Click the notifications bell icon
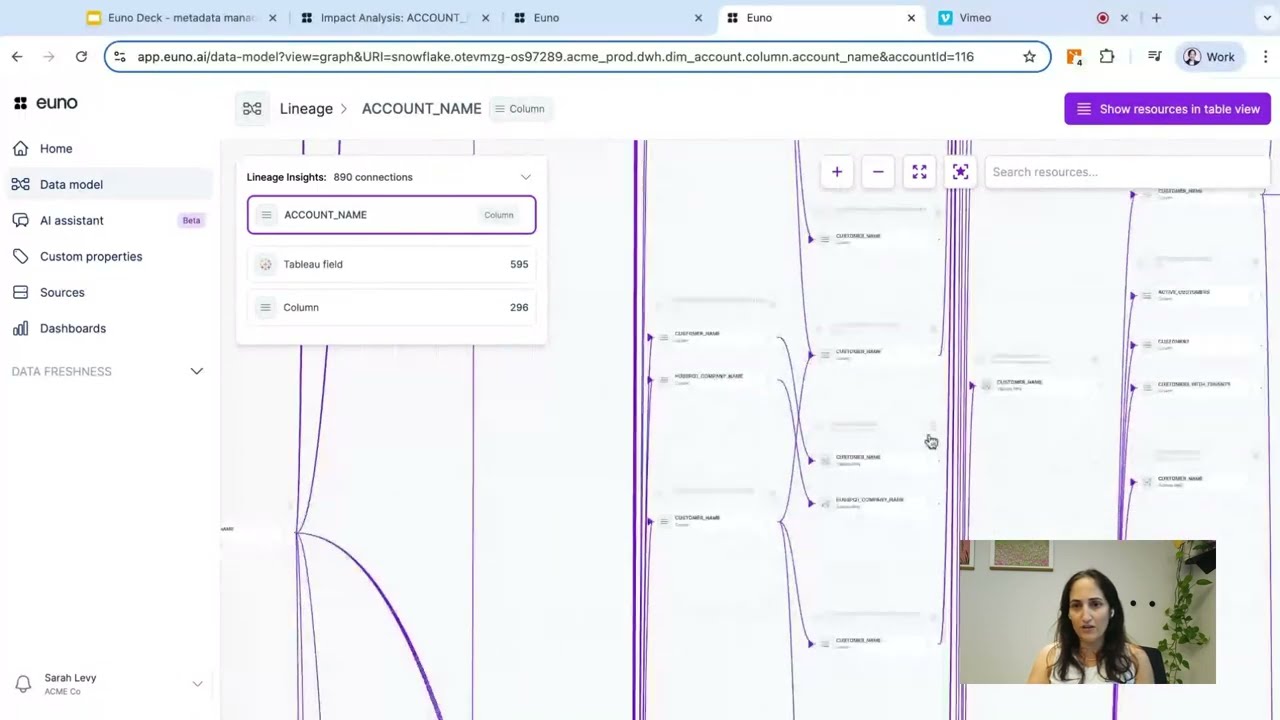 23,684
